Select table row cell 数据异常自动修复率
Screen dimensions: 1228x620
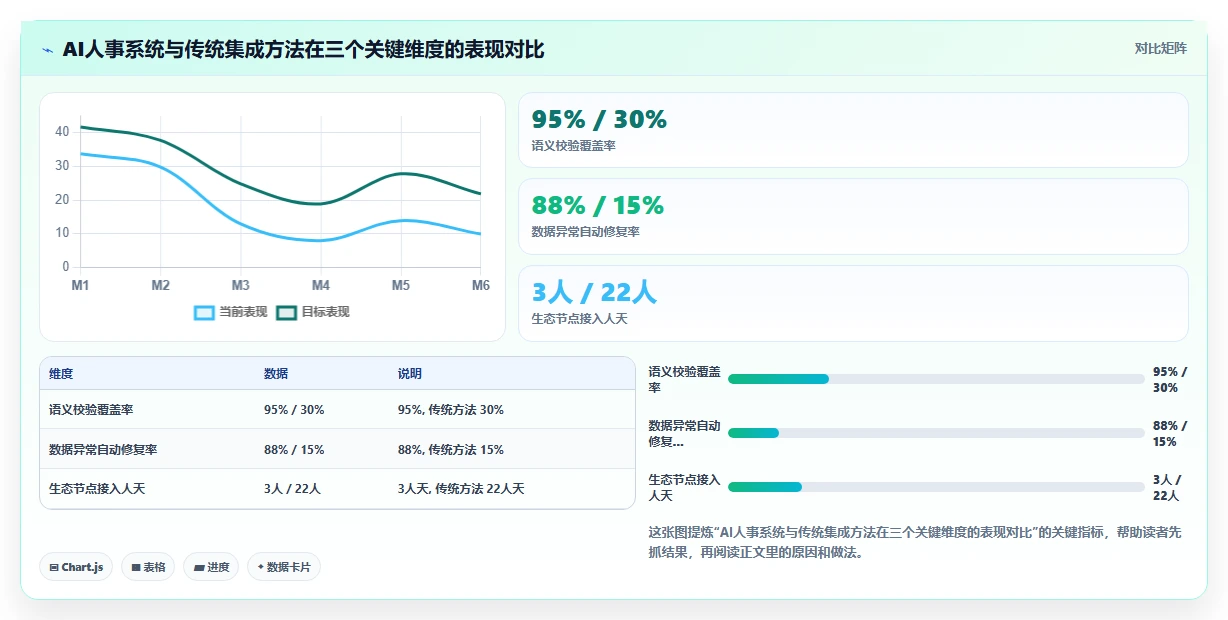103,450
